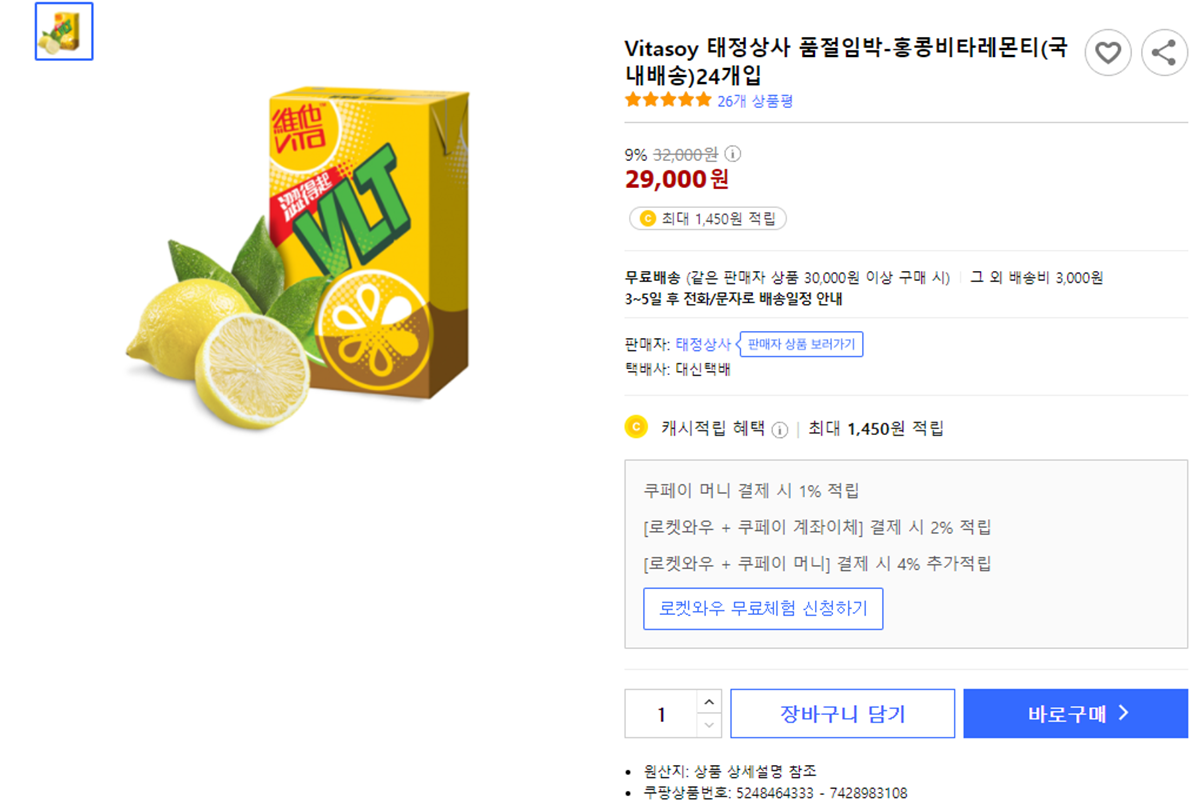Click the coin icon in 최대 1,450원 적립 badge

pos(647,219)
